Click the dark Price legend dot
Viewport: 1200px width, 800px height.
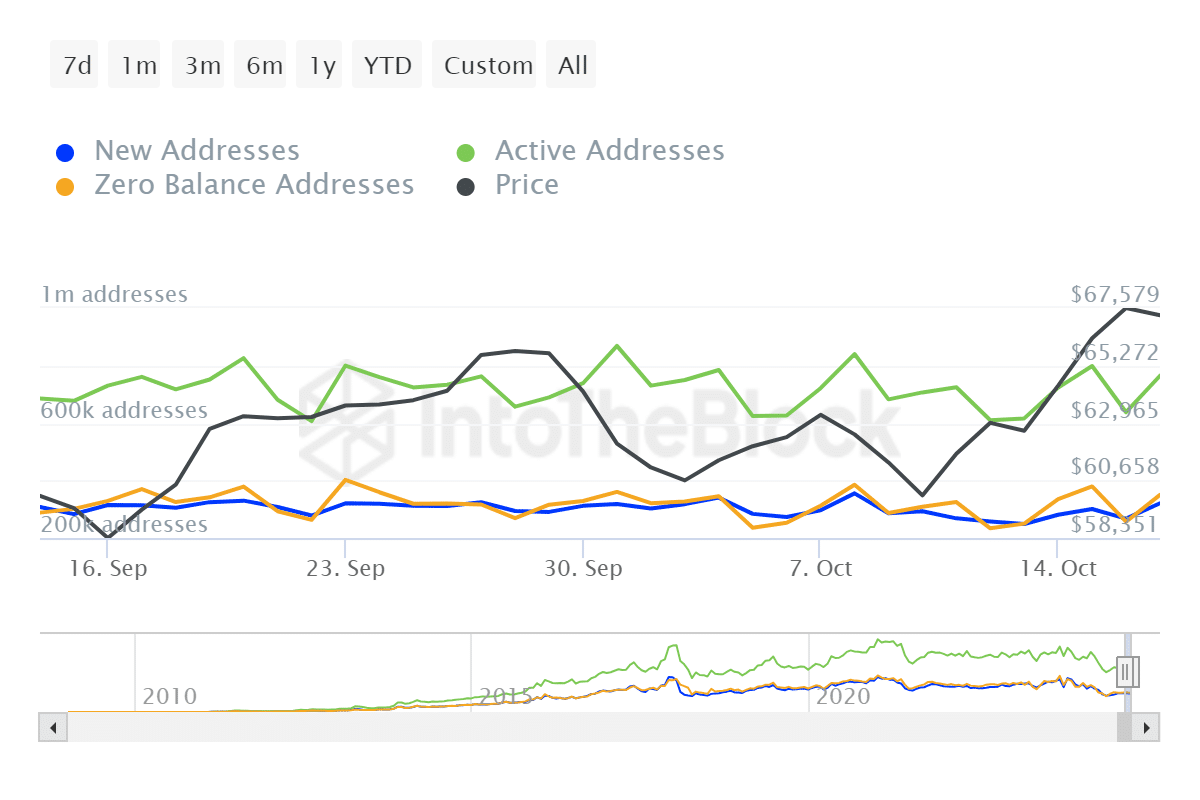[x=466, y=187]
